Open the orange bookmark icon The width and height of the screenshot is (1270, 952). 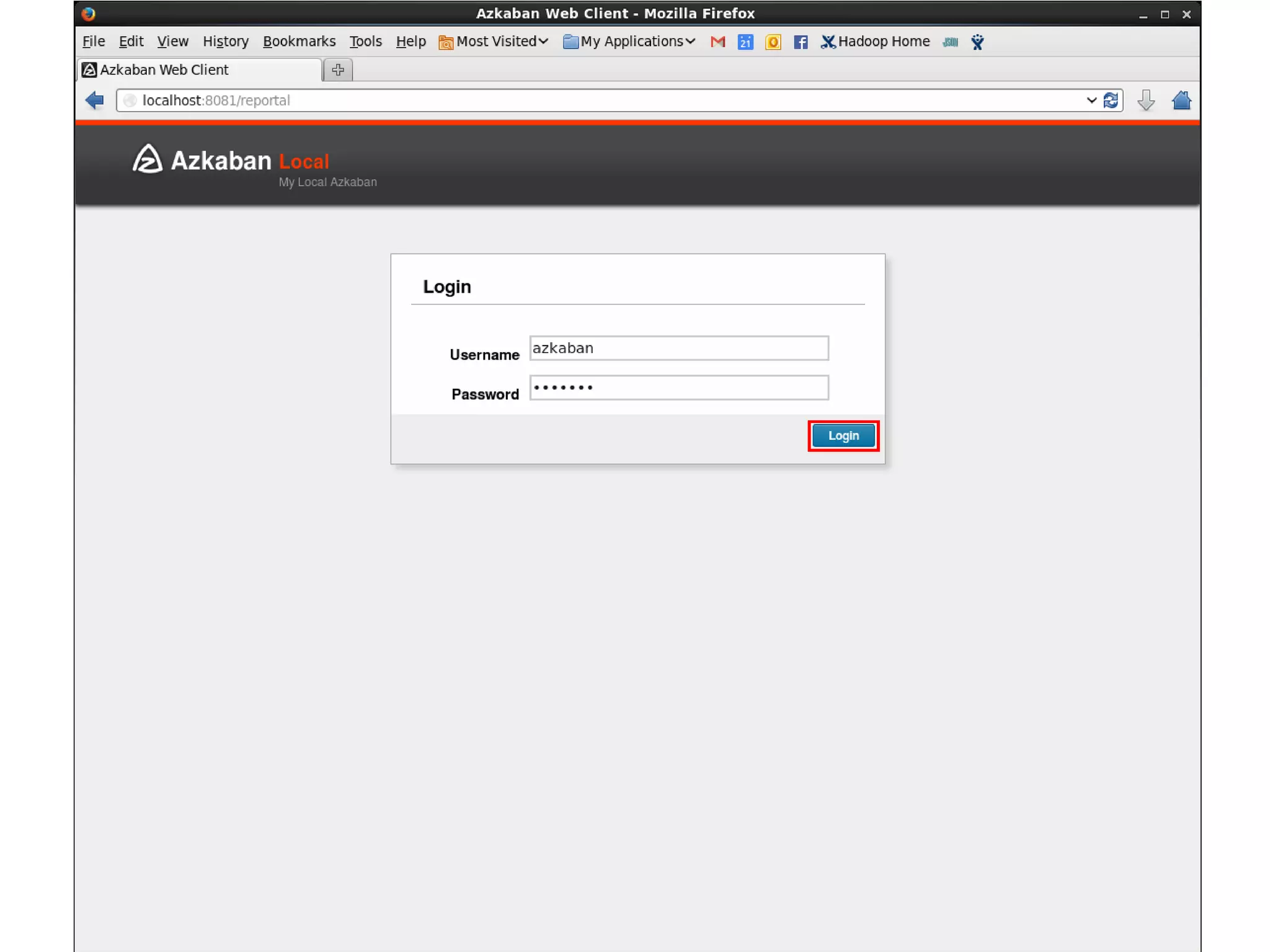[773, 42]
